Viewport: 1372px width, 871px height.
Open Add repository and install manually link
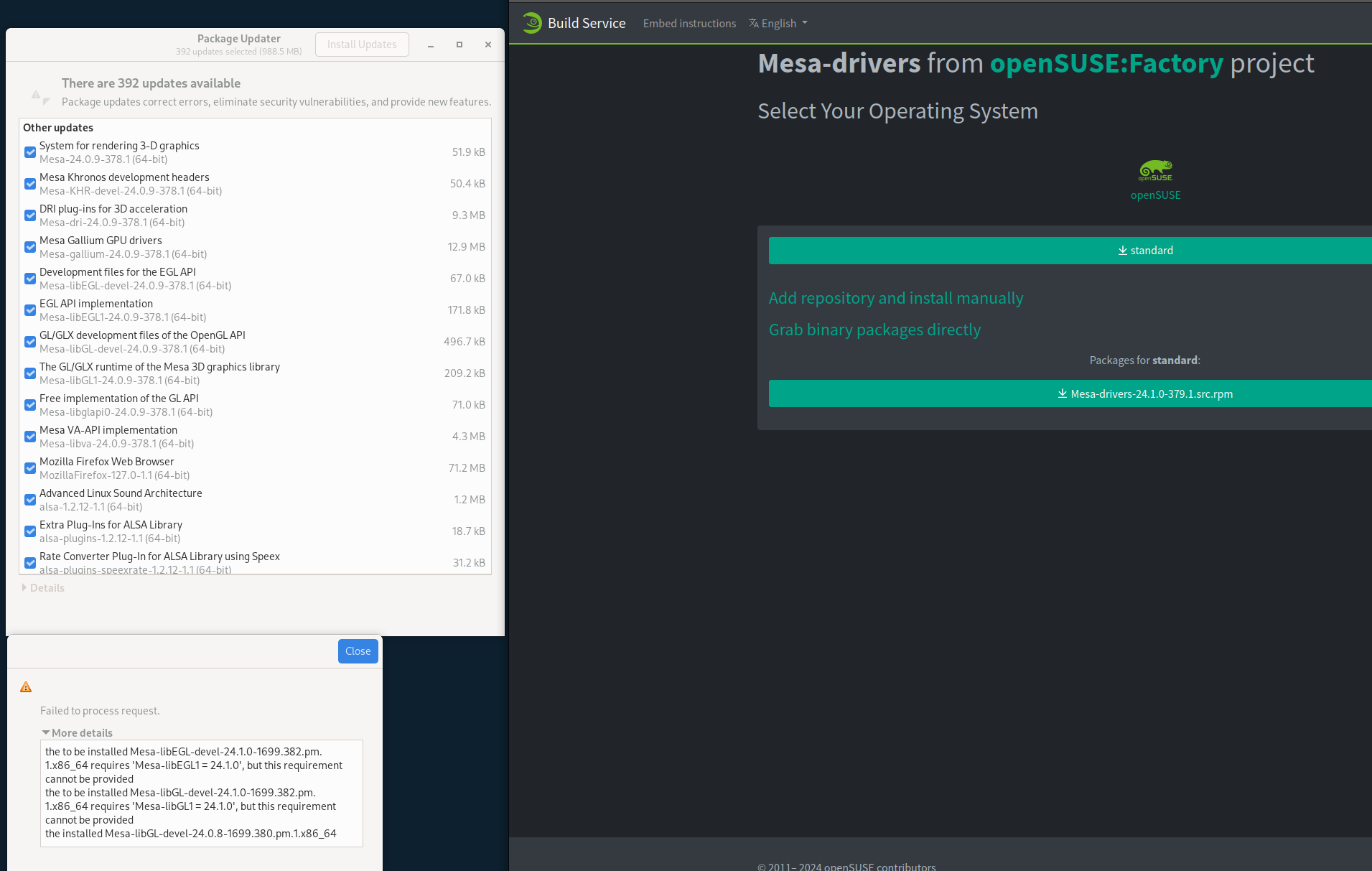(x=896, y=298)
